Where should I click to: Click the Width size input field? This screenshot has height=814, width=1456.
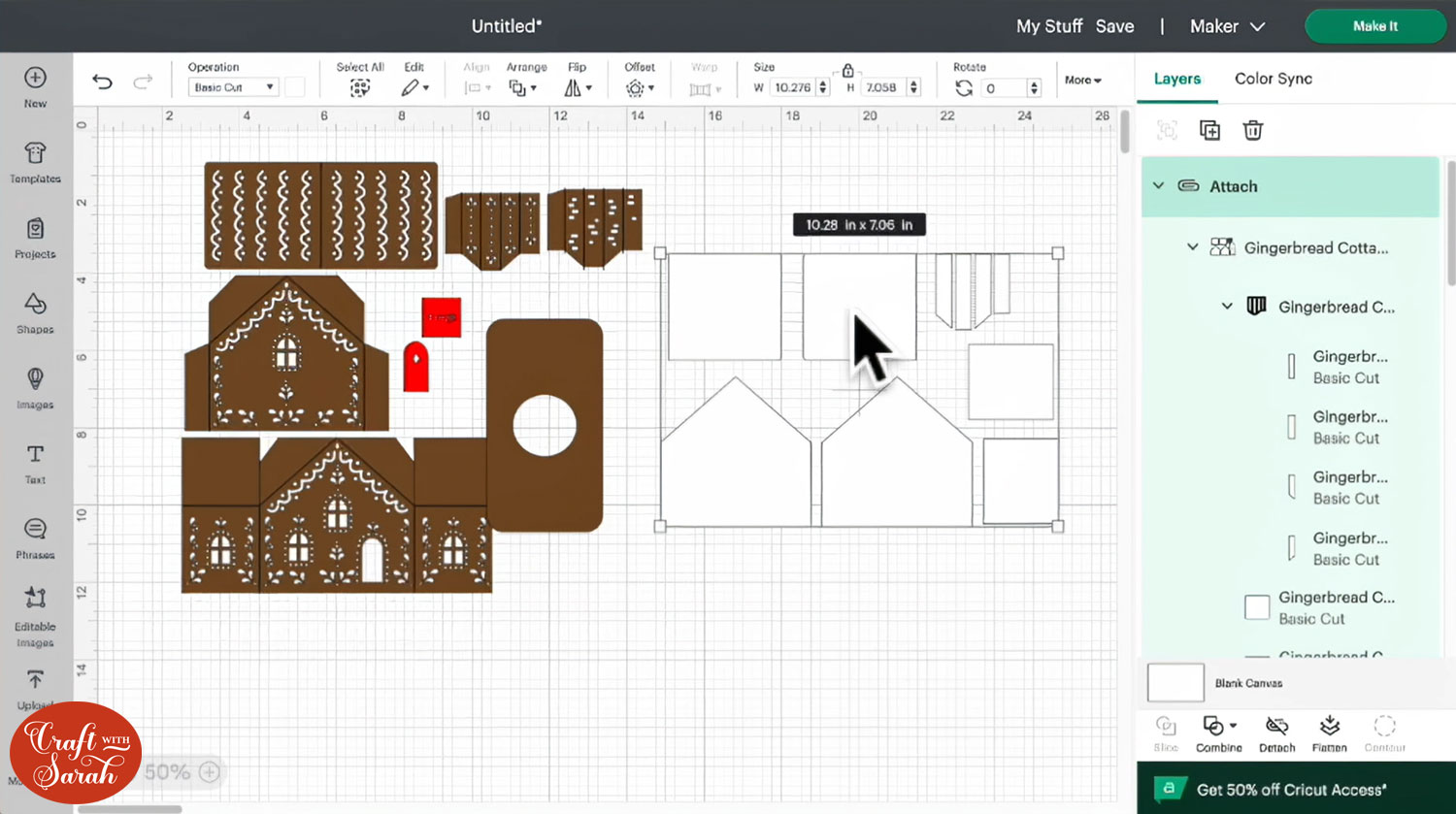click(793, 87)
